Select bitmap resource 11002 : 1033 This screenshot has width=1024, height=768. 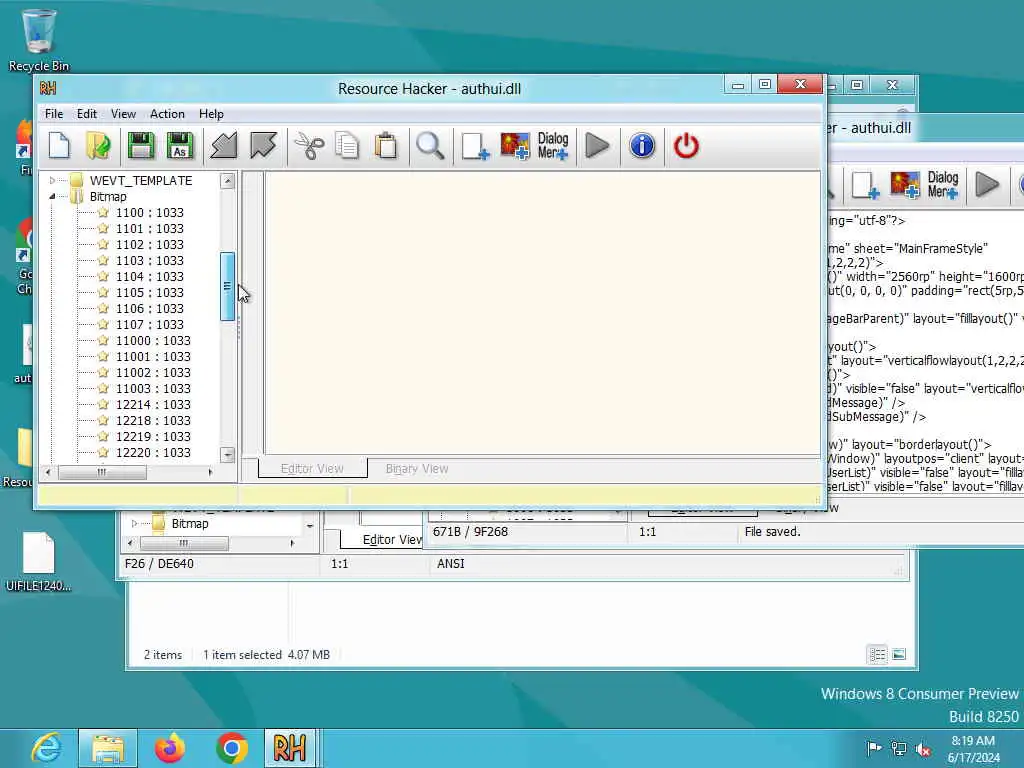(x=153, y=372)
